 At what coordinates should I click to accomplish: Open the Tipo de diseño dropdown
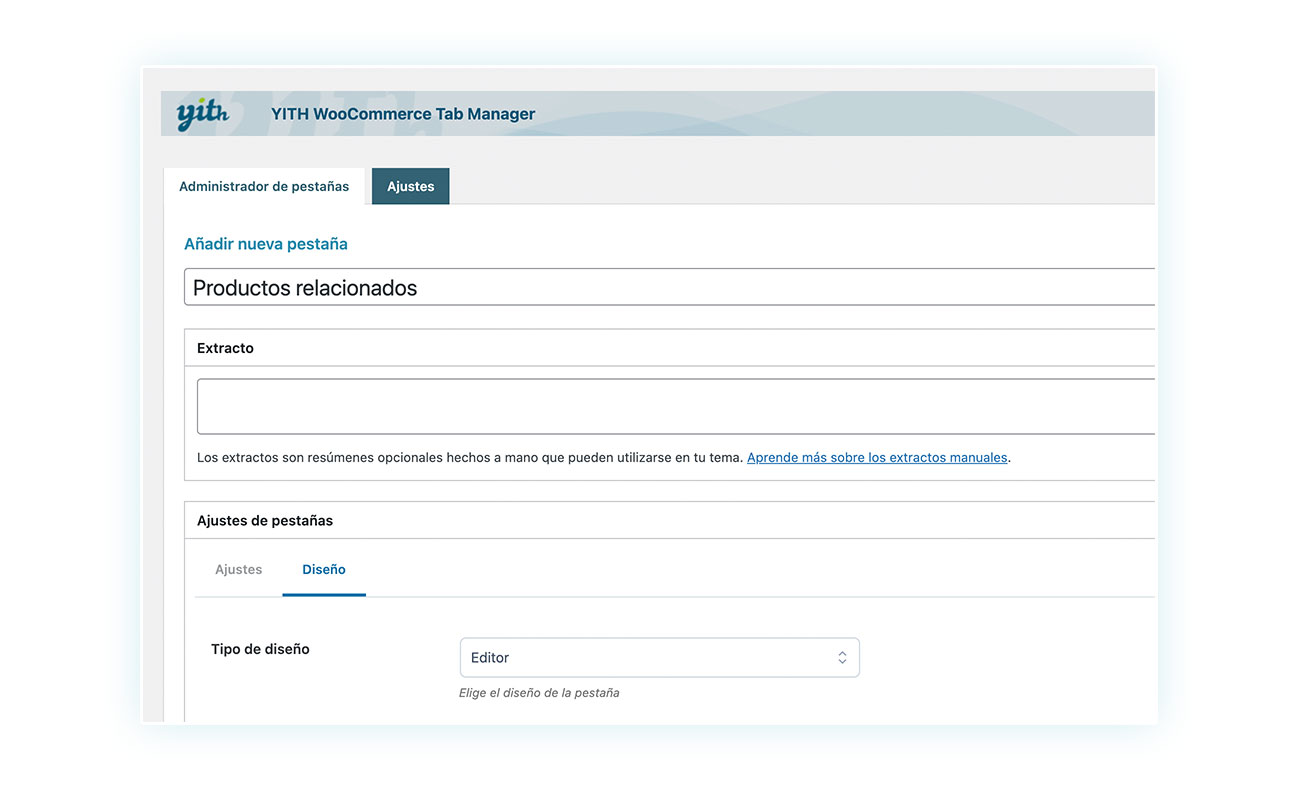click(x=659, y=658)
